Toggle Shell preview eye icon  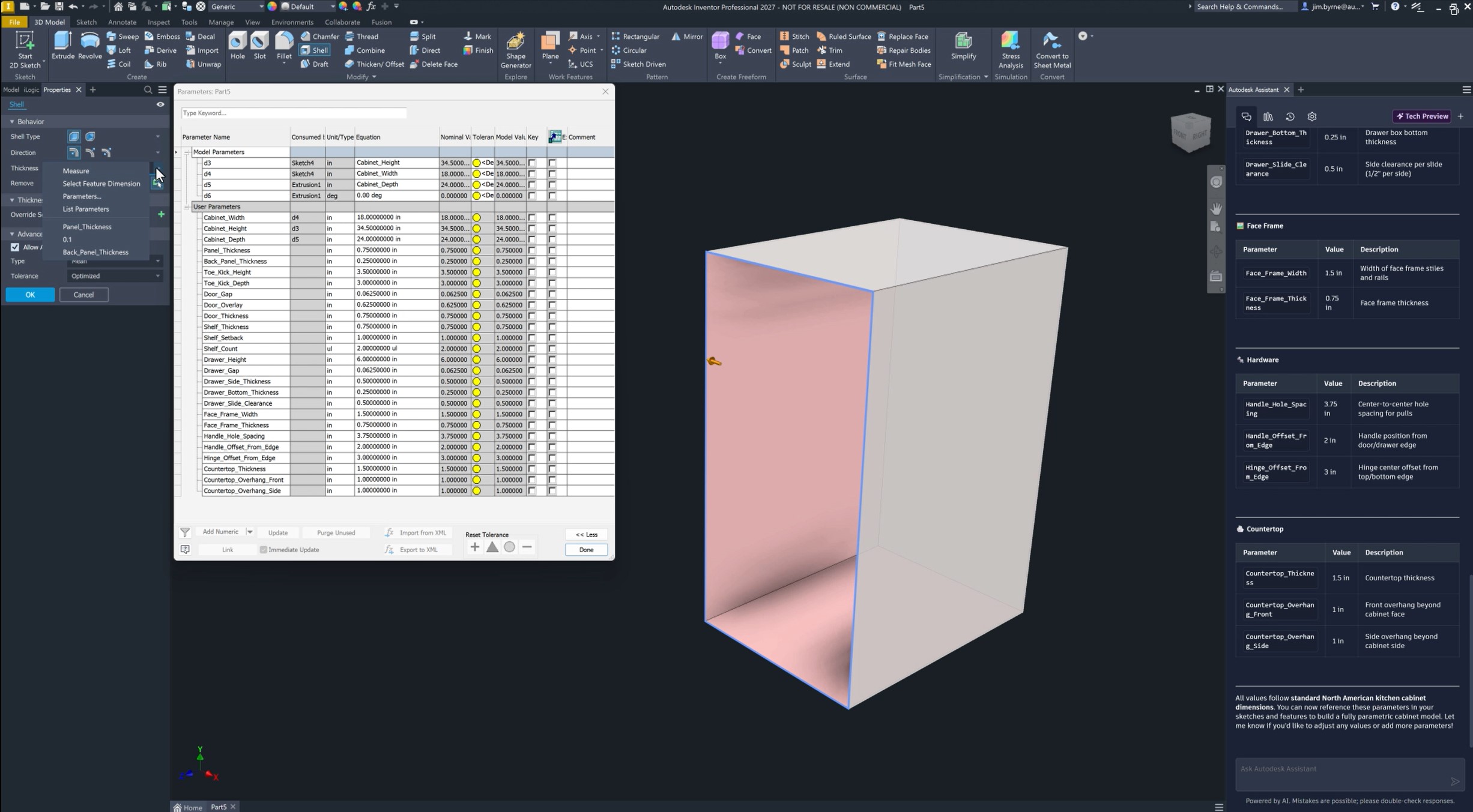[160, 104]
